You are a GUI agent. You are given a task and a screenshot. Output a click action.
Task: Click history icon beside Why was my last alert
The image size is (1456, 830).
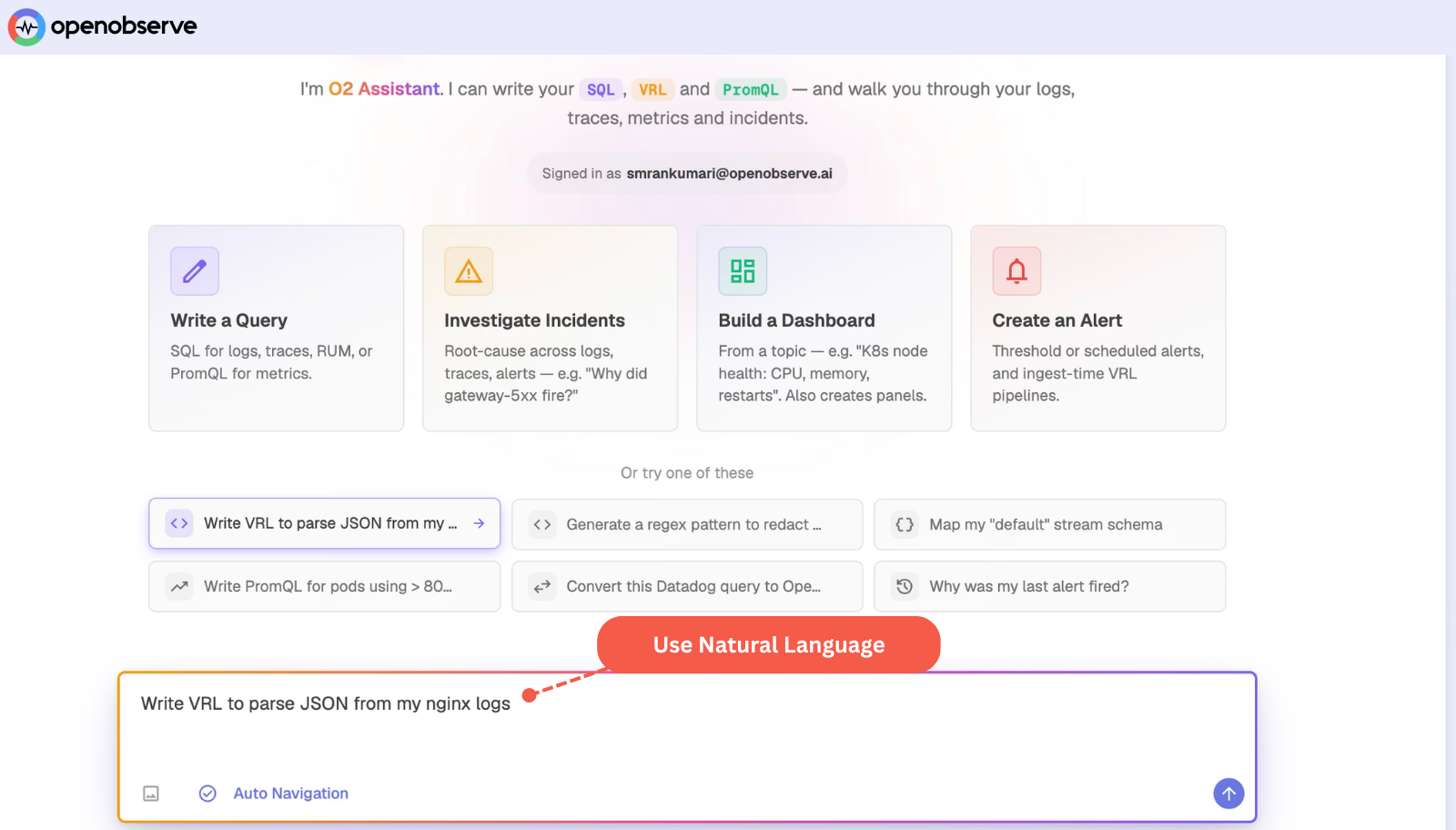905,586
